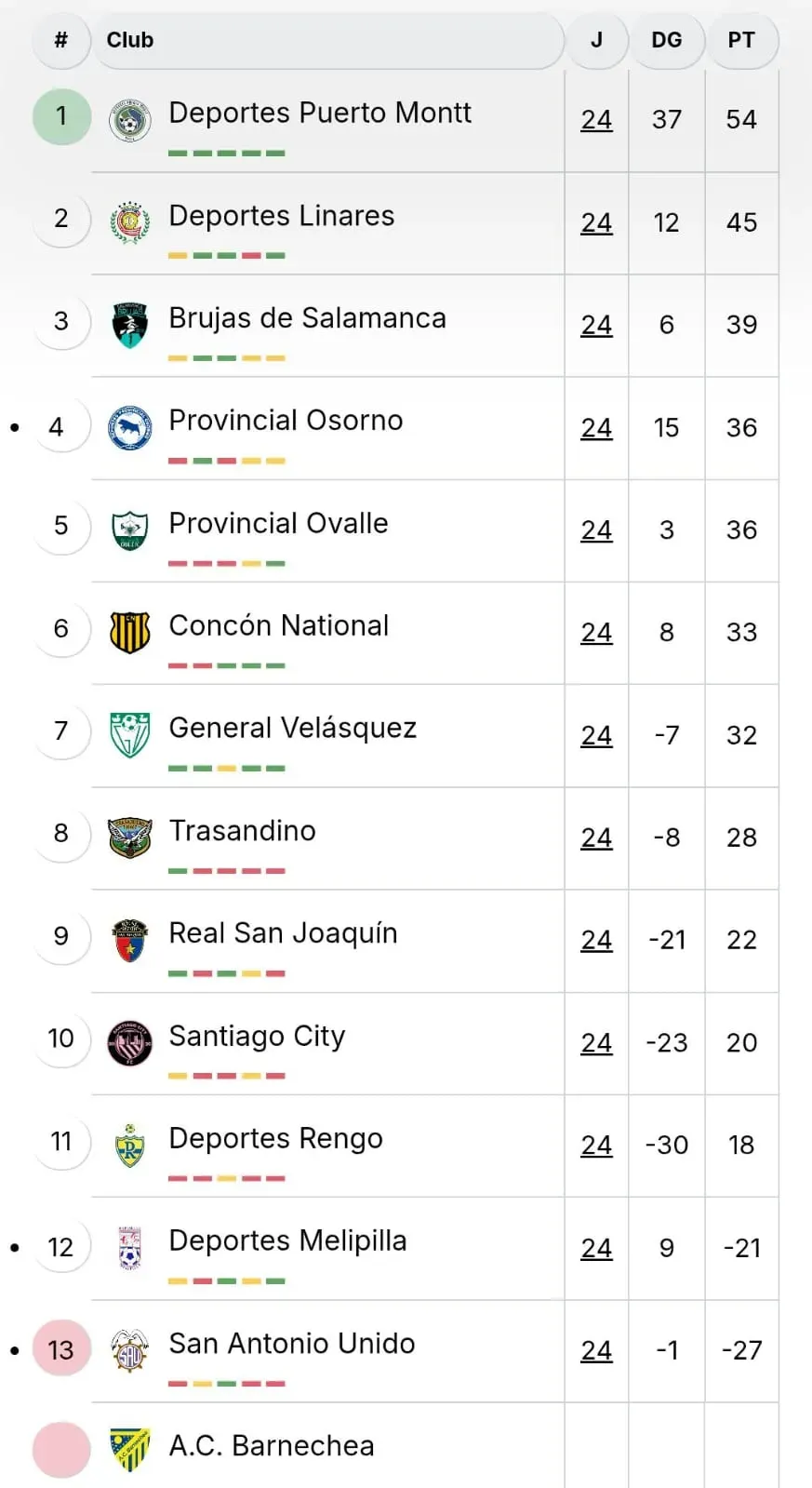This screenshot has height=1488, width=812.
Task: Click the General Velásquez crest icon
Action: tap(129, 735)
